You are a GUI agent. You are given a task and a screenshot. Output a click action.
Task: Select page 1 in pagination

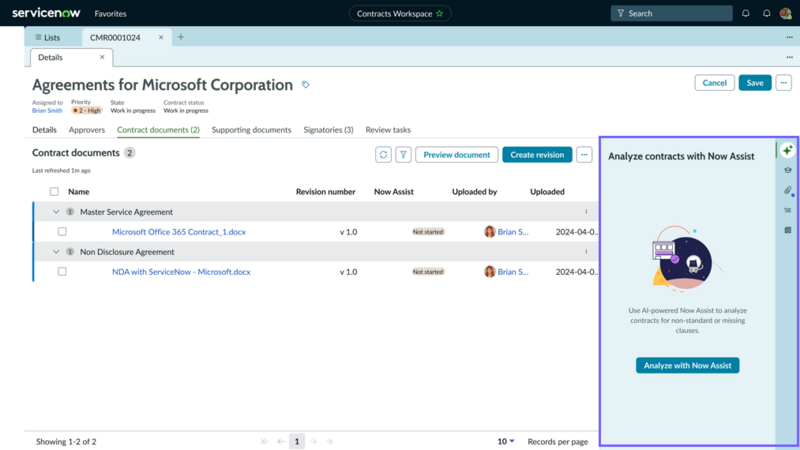point(297,441)
